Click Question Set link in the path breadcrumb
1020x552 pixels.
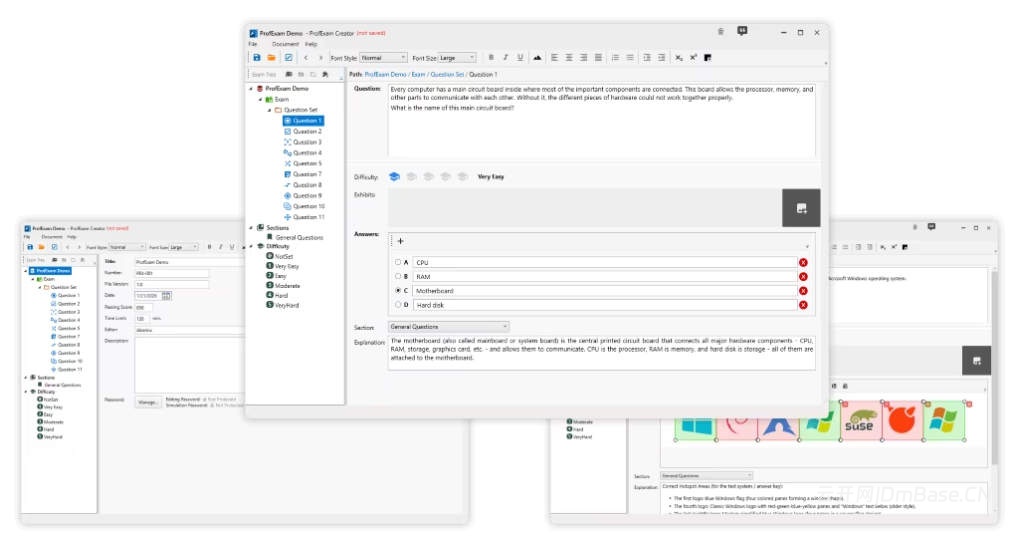(x=448, y=75)
